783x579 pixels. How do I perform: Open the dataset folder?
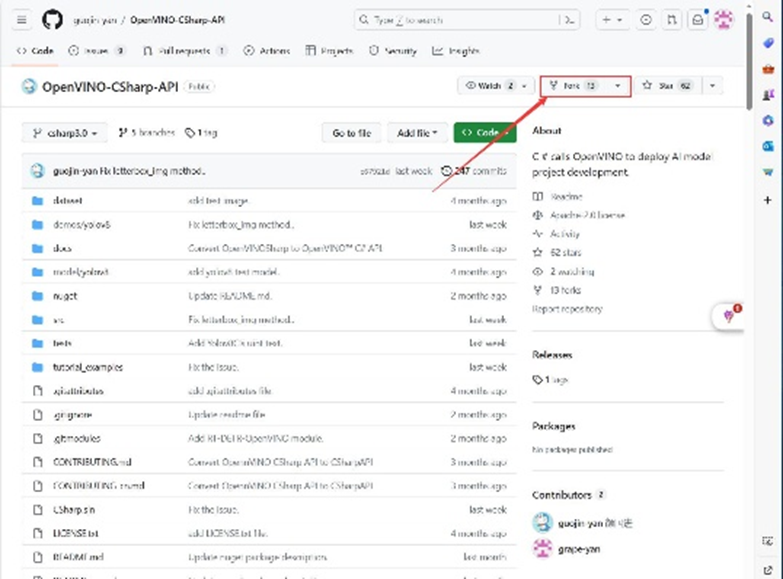point(67,200)
